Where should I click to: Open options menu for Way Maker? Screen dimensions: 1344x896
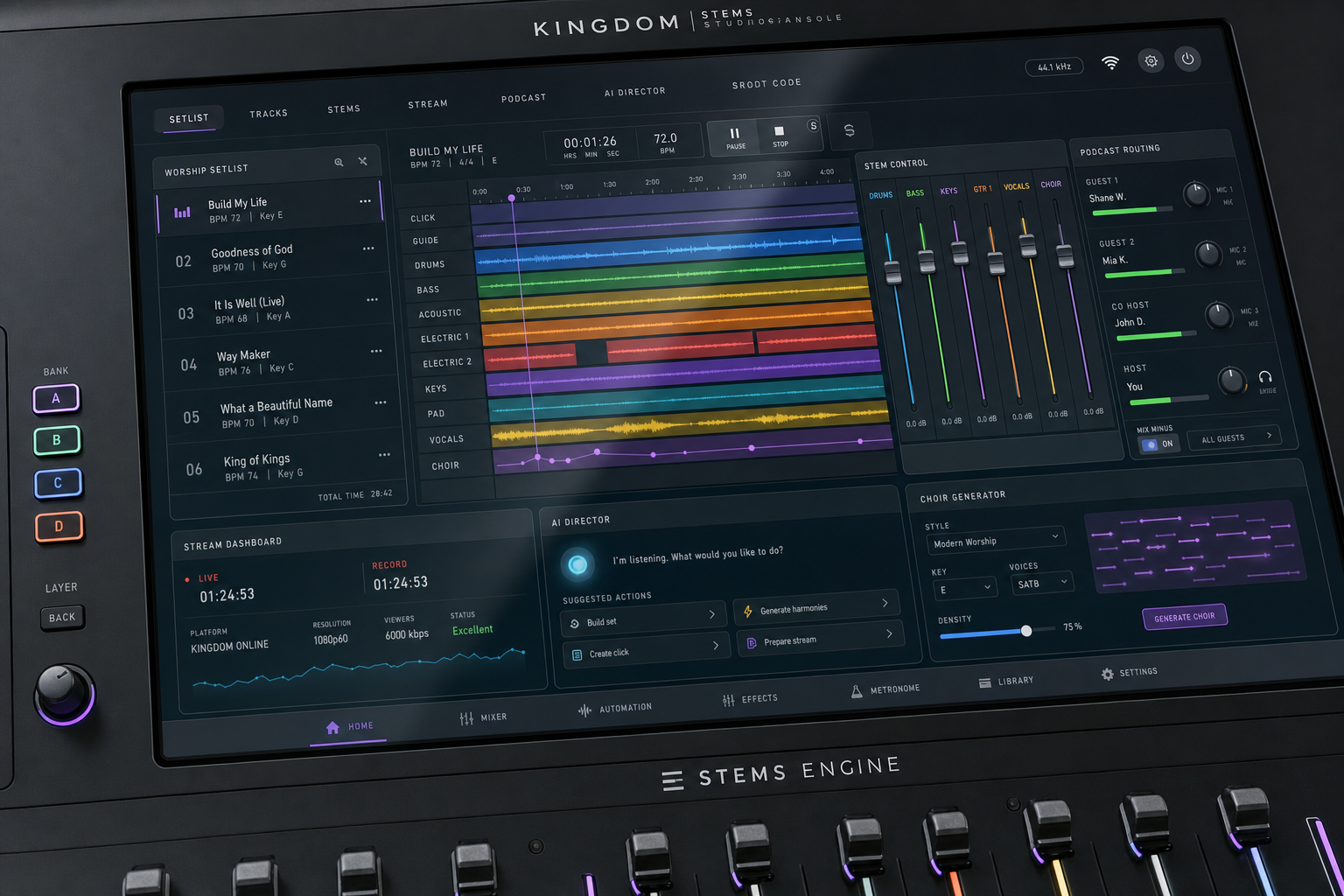coord(376,351)
